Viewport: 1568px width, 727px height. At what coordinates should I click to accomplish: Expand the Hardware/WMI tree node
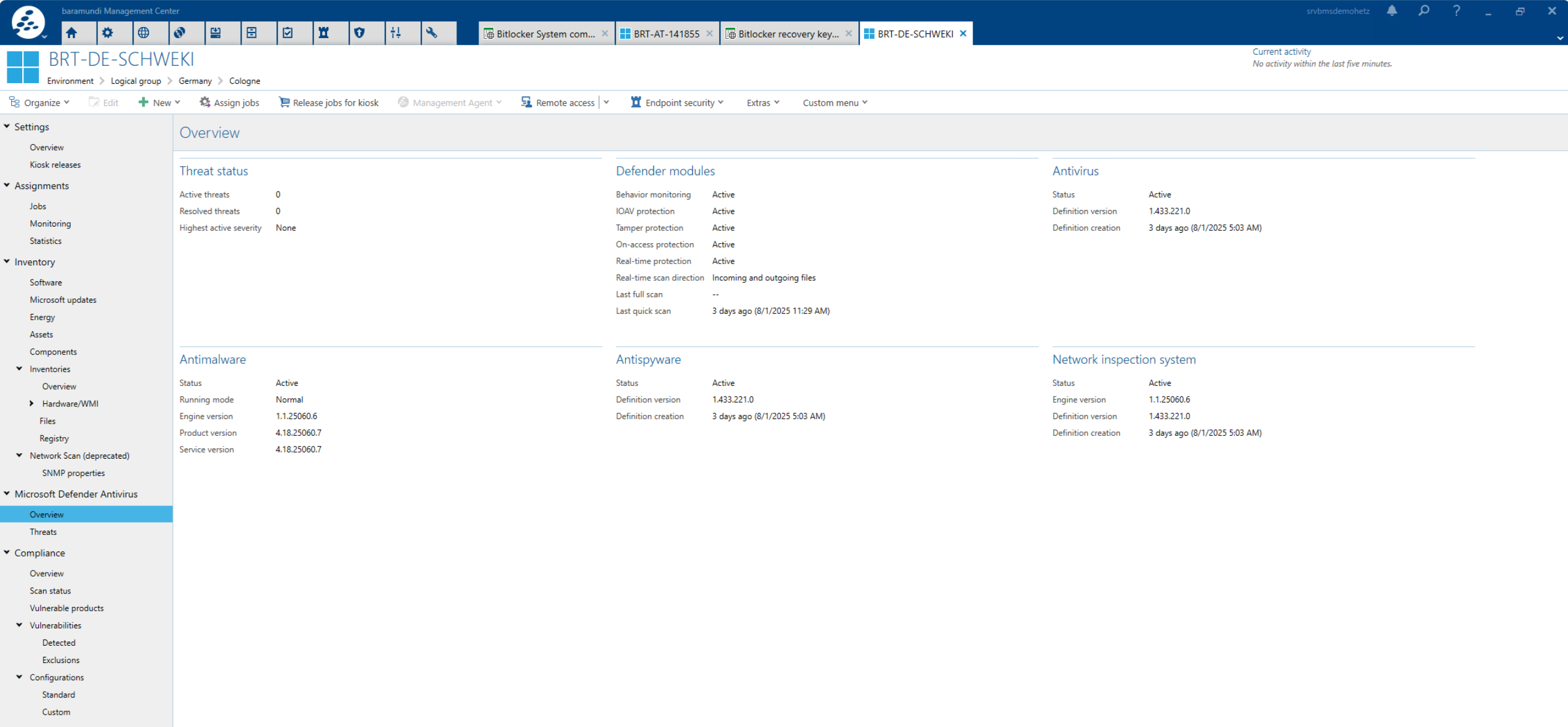[32, 404]
